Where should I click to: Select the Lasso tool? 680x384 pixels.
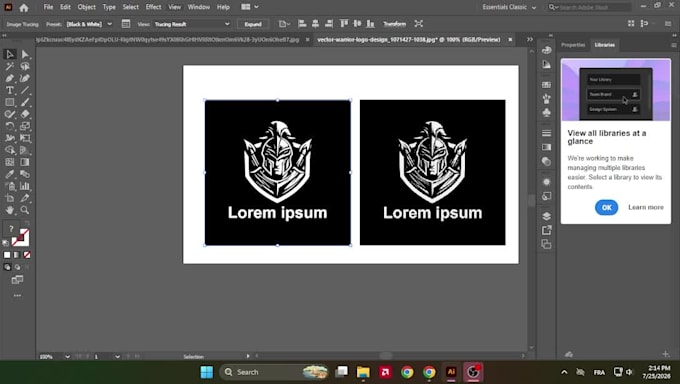point(25,66)
